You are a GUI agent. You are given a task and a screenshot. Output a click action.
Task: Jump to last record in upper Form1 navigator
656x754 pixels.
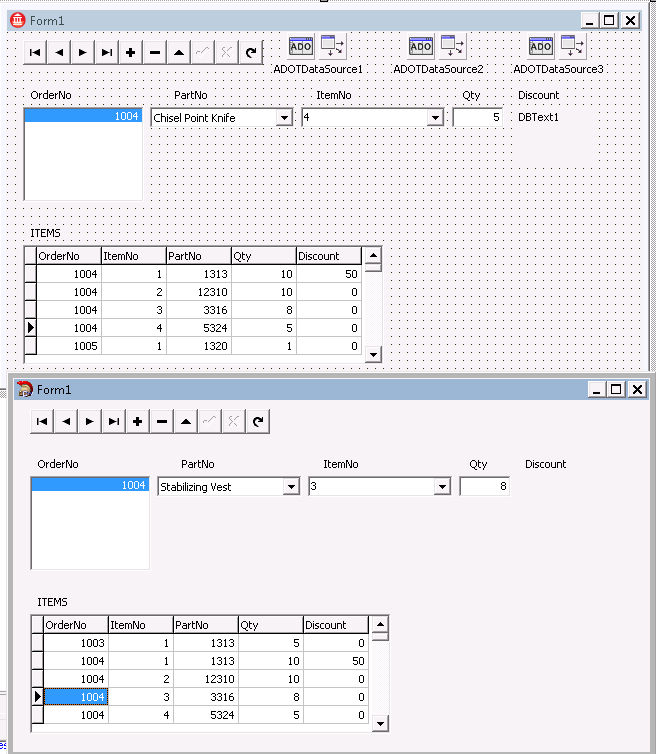(107, 52)
